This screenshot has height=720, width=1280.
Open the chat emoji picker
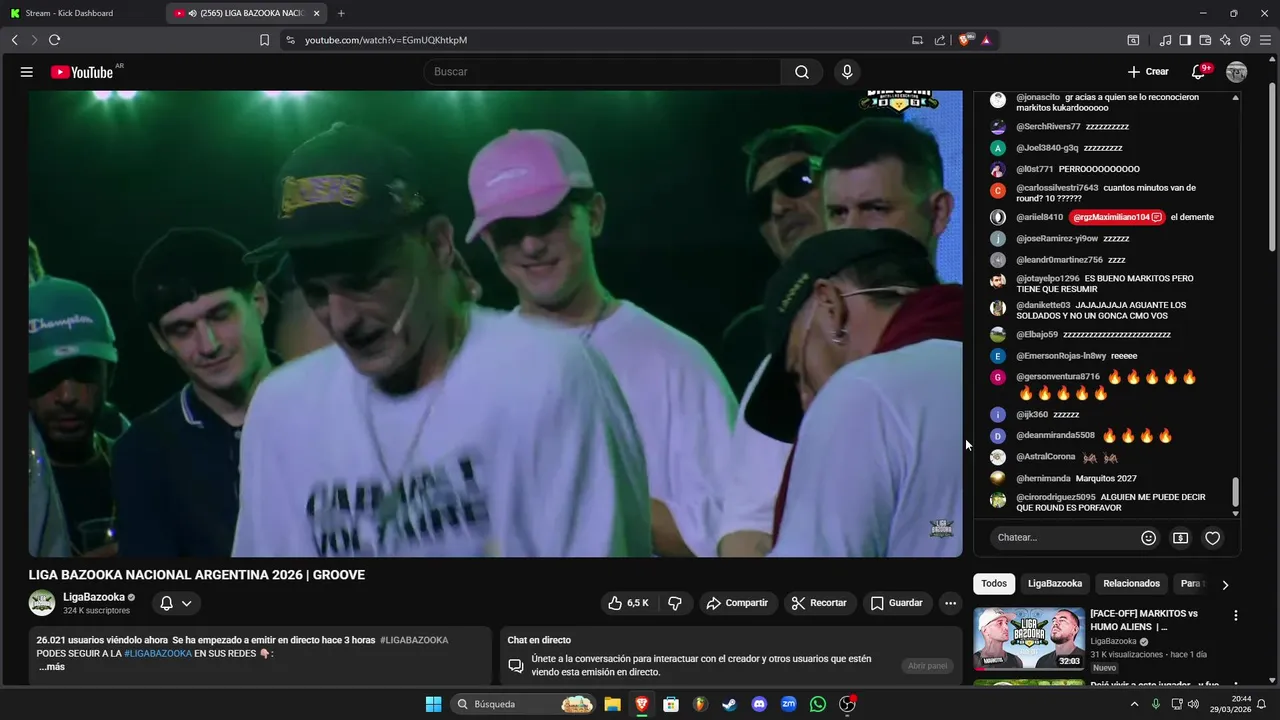tap(1149, 538)
